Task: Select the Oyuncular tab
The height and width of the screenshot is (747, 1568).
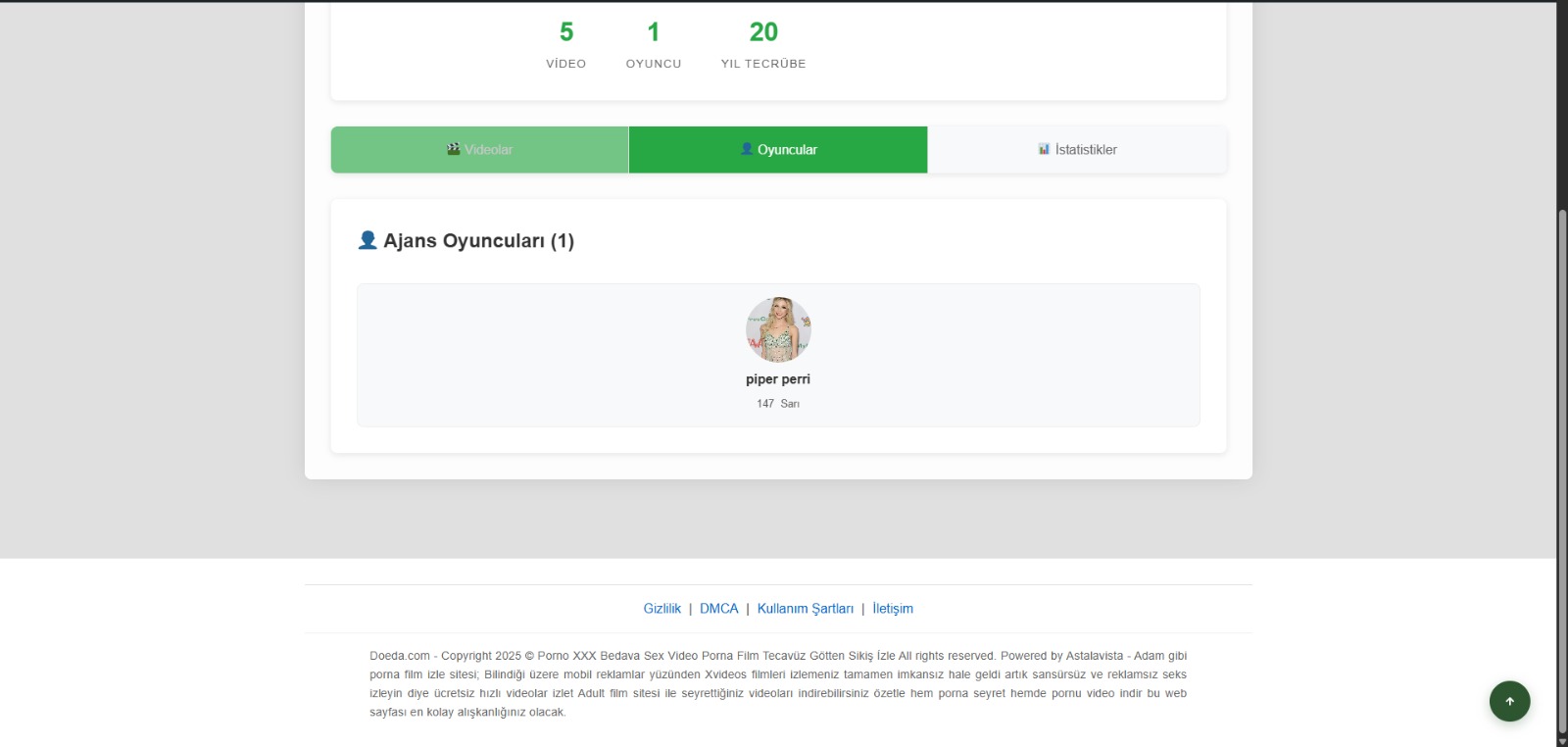Action: pos(777,150)
